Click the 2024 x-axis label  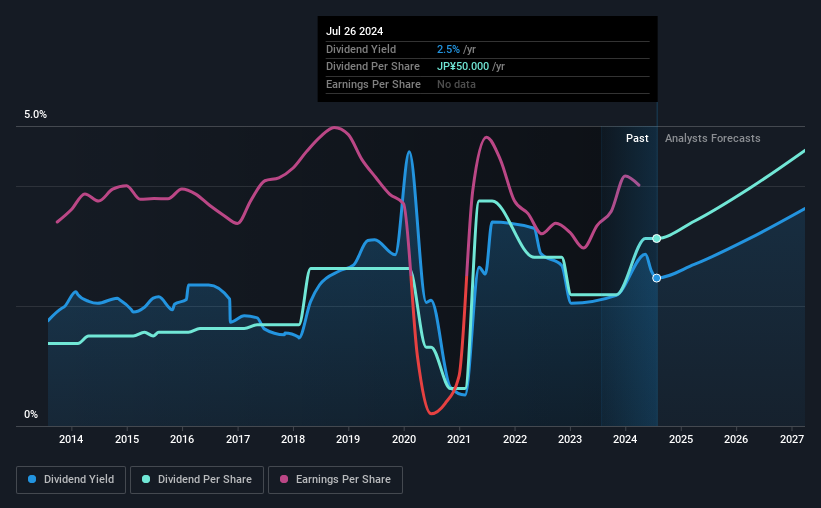625,439
